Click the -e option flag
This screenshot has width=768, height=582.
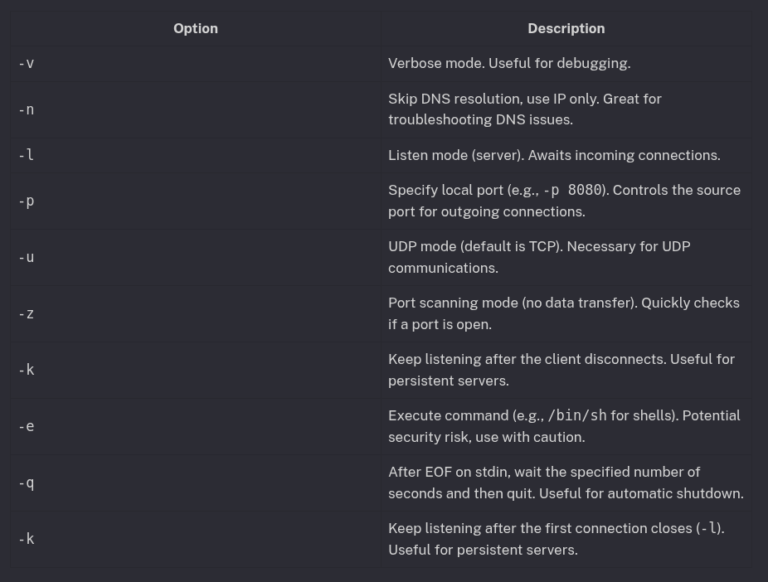(x=27, y=426)
